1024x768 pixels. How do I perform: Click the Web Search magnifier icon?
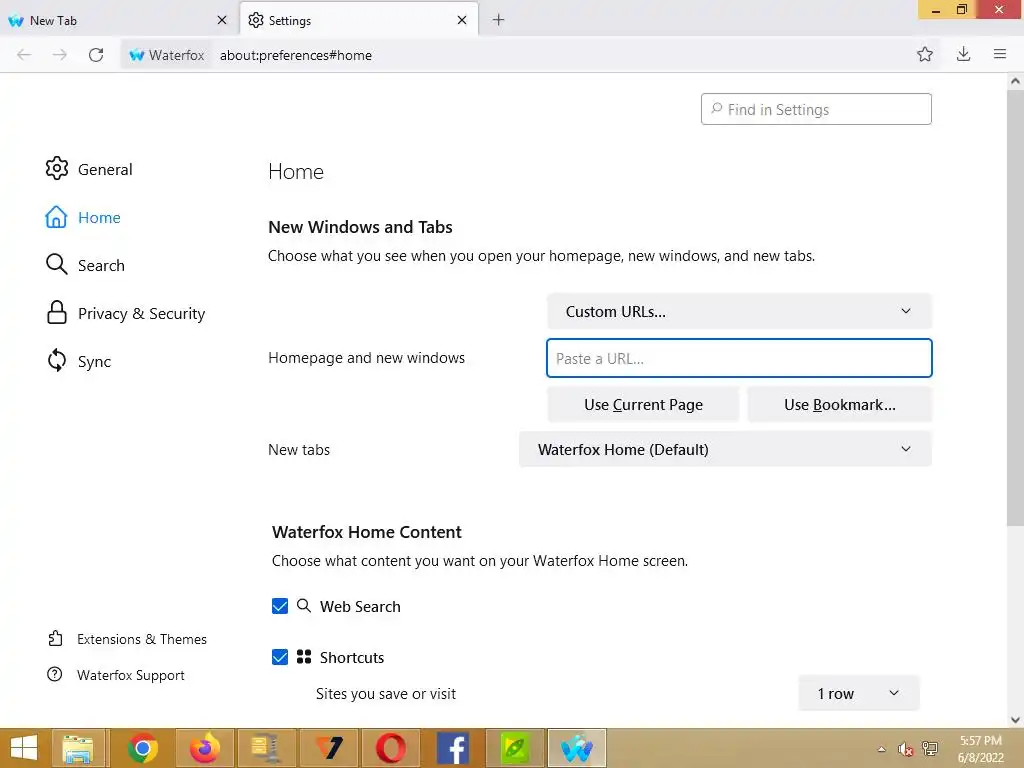[304, 605]
